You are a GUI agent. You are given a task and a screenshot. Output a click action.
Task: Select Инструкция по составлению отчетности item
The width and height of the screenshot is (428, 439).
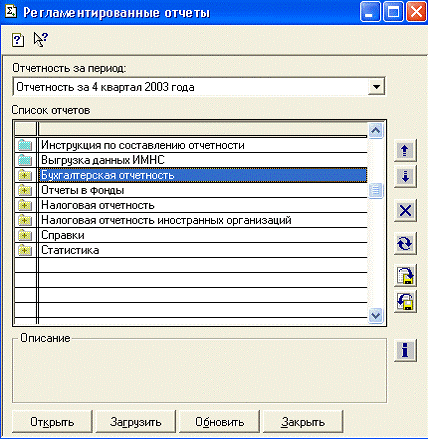click(143, 145)
